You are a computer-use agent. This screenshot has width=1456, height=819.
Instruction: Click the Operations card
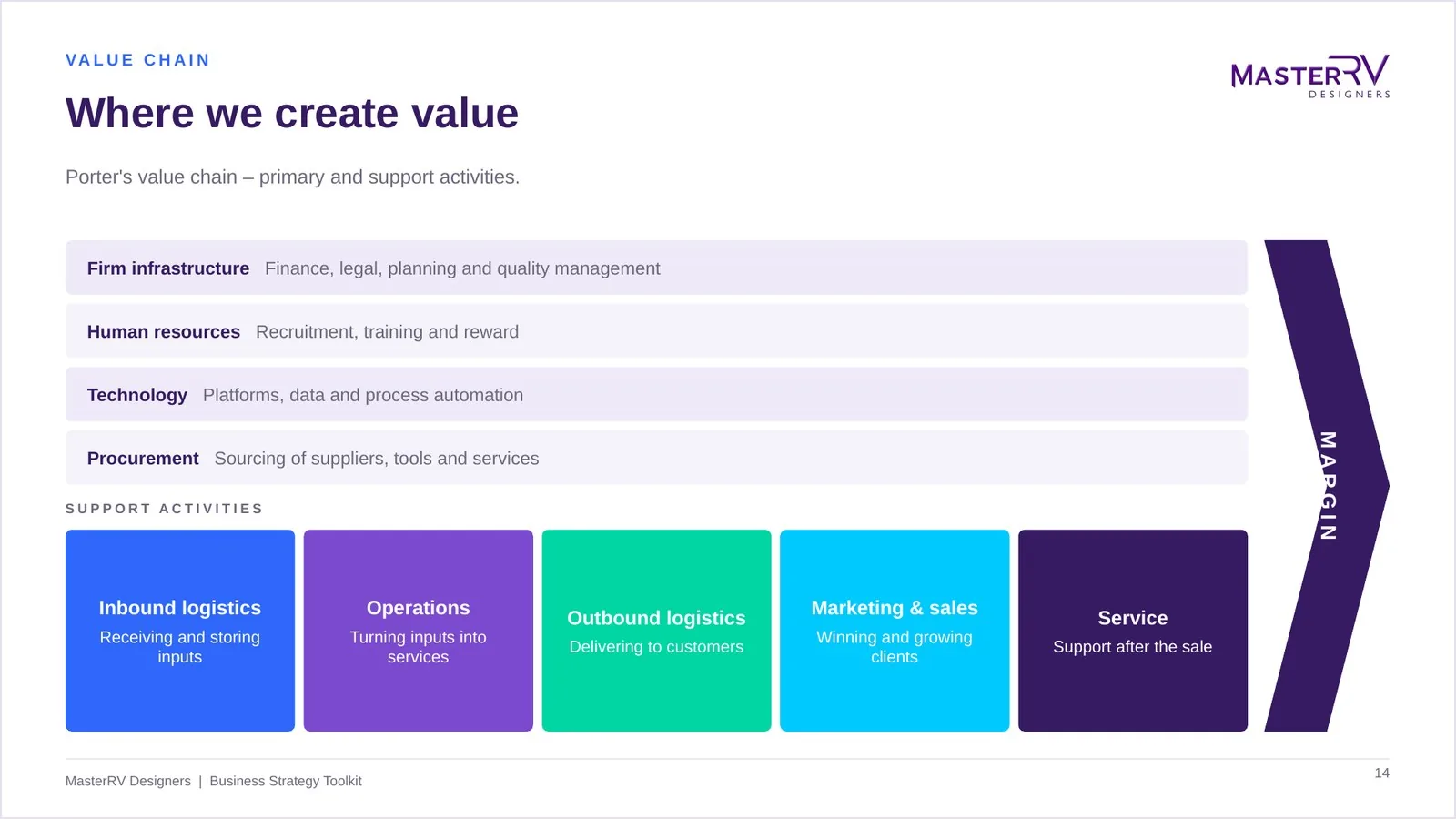point(419,631)
